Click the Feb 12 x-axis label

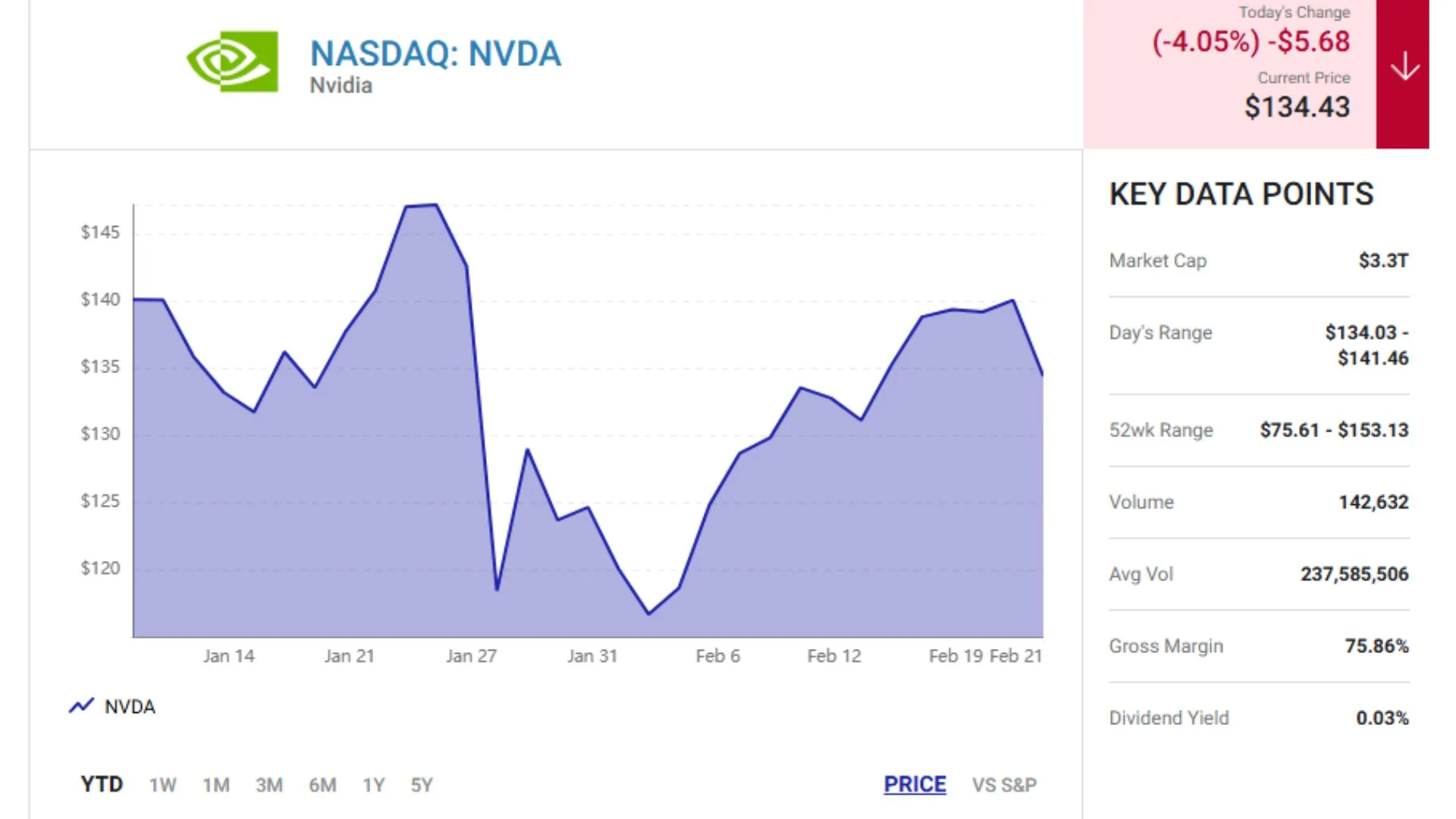834,656
